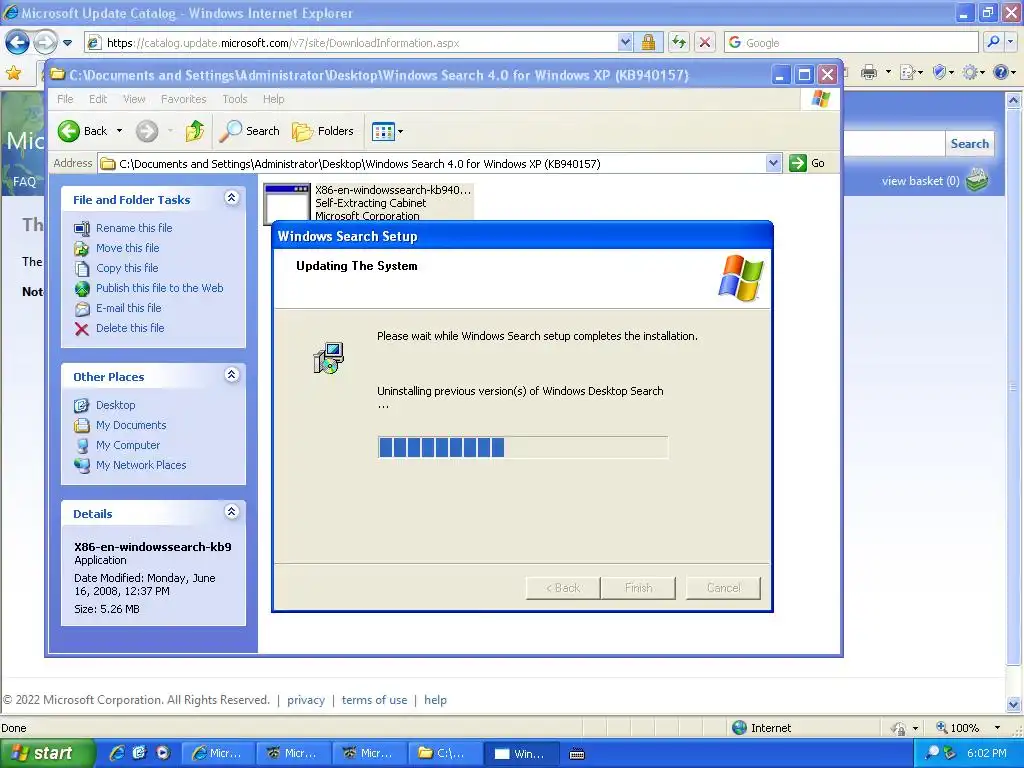Open the IE recent pages dropdown arrow
Image resolution: width=1024 pixels, height=768 pixels.
click(67, 43)
